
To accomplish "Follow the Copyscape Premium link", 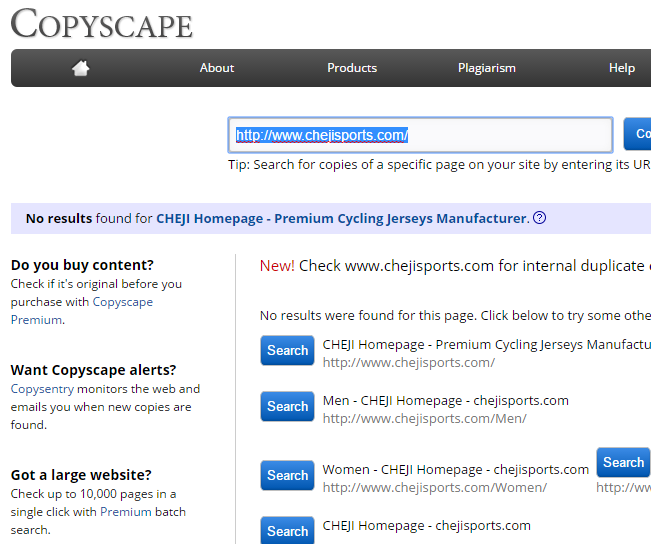I will click(82, 311).
